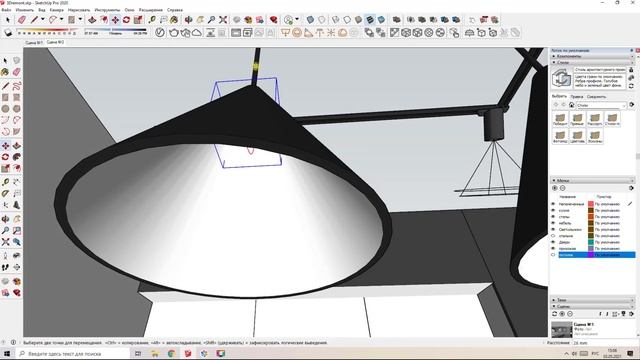Toggle visibility of second tag row
The height and width of the screenshot is (360, 640).
pyautogui.click(x=553, y=210)
